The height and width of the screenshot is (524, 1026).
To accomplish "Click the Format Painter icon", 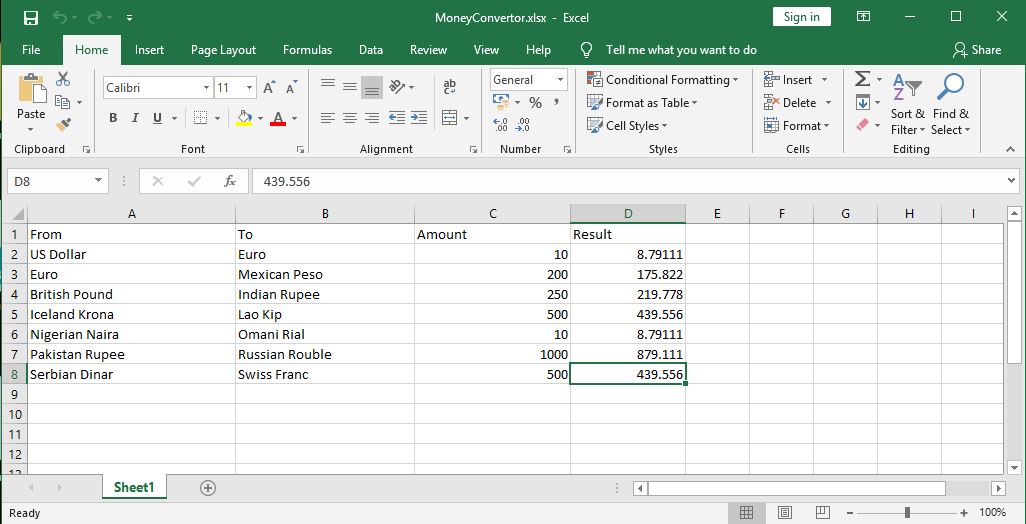I will [x=64, y=125].
